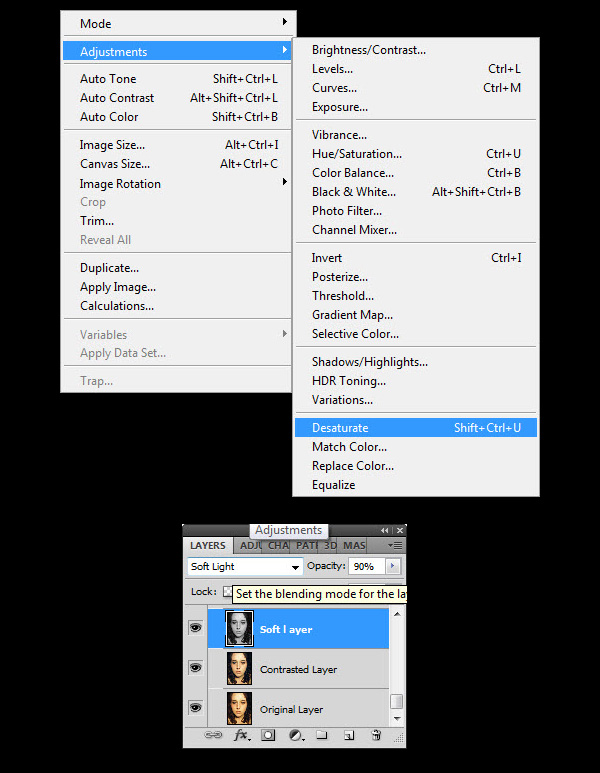Screen dimensions: 600x773
Task: Open Posterize adjustment
Action: tap(416, 277)
